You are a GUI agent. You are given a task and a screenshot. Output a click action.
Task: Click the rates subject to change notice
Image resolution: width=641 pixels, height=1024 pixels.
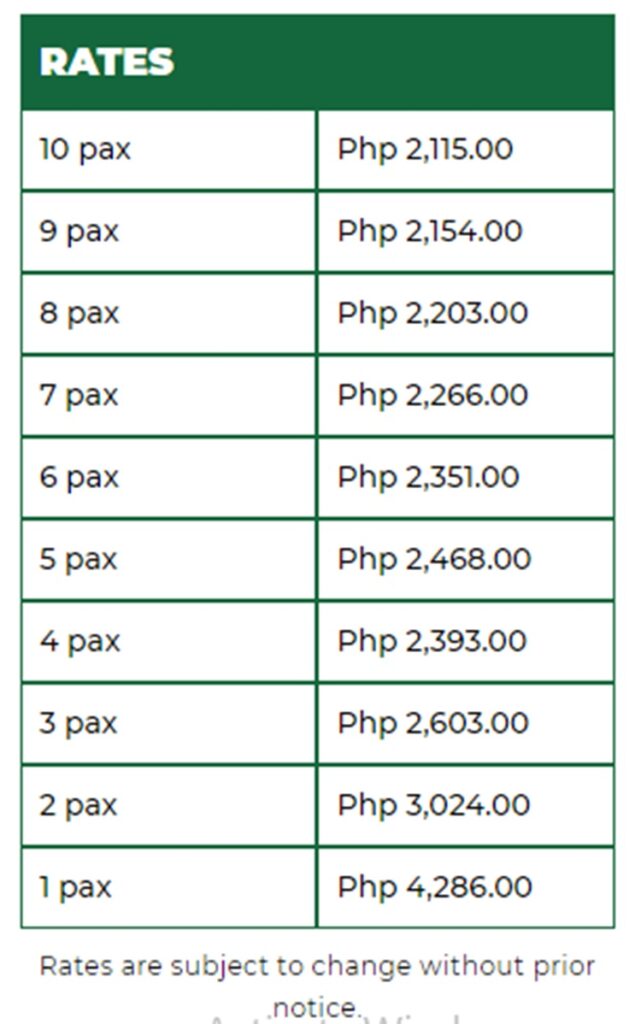coord(317,968)
